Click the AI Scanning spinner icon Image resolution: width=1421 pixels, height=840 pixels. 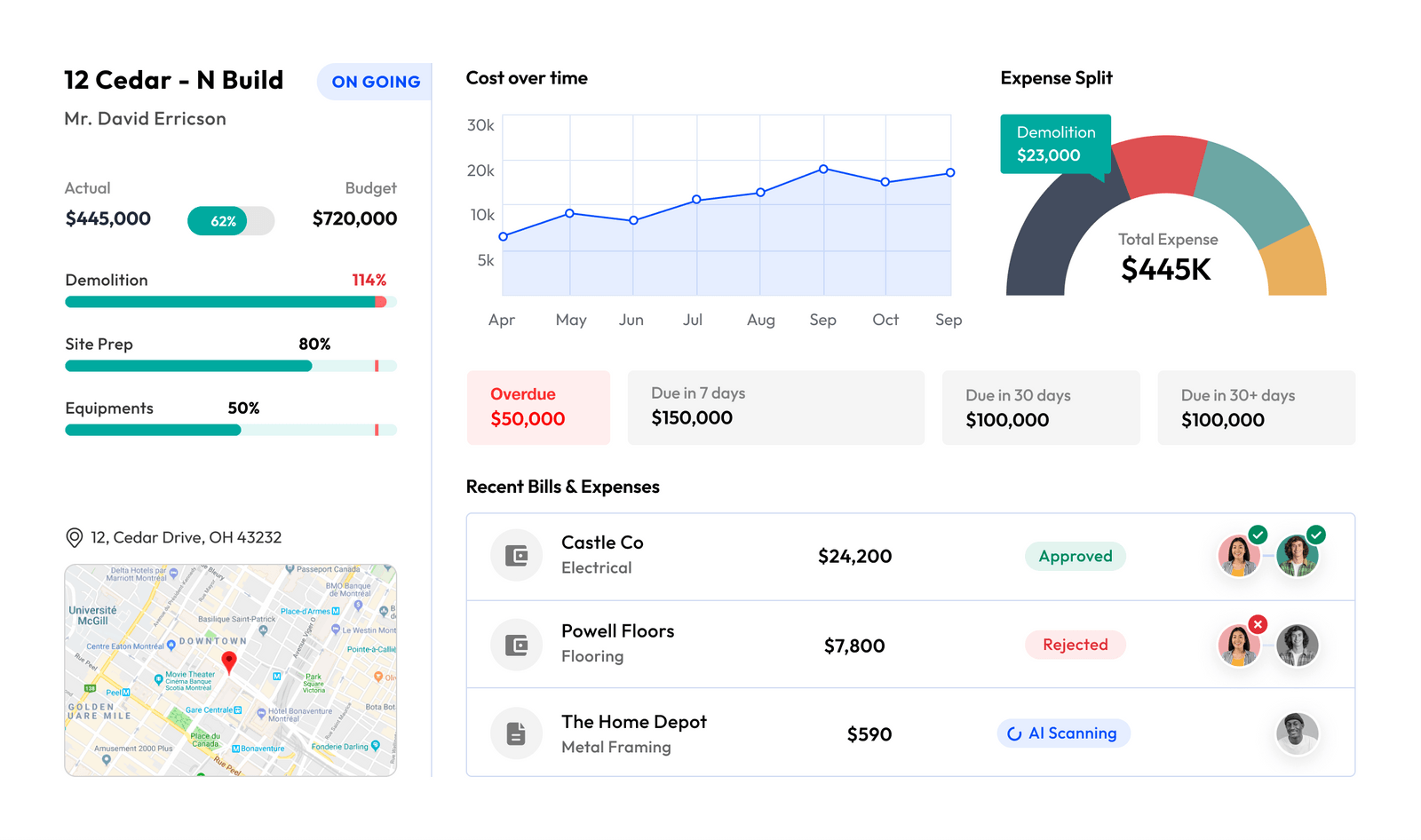(x=1014, y=733)
